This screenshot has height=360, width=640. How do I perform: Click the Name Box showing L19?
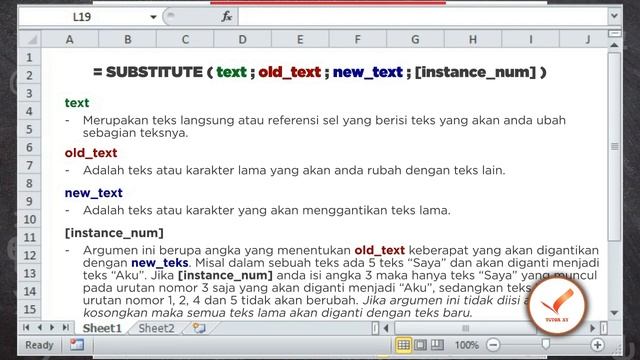pos(82,17)
